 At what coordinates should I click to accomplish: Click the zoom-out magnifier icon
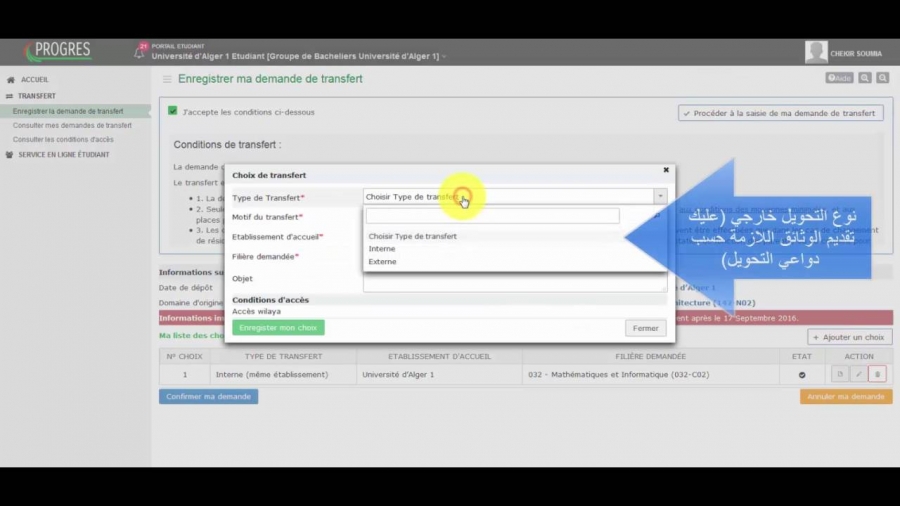pyautogui.click(x=883, y=78)
